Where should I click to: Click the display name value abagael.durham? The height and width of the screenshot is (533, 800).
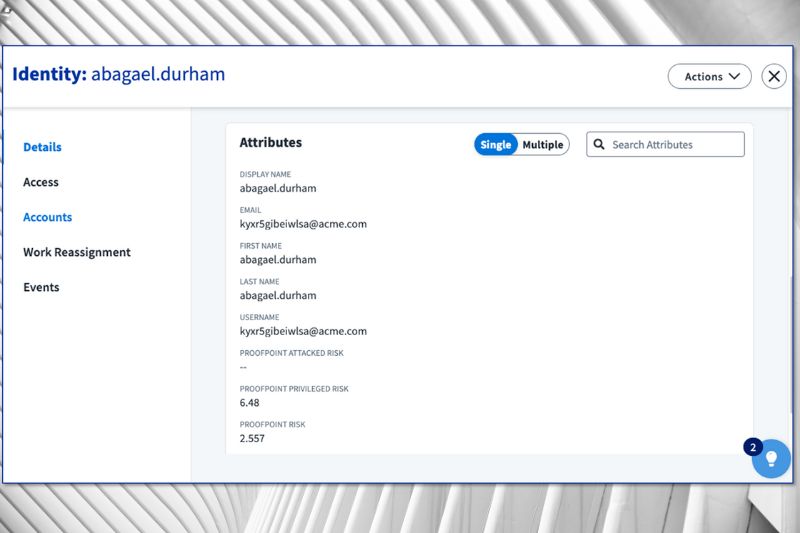[278, 188]
